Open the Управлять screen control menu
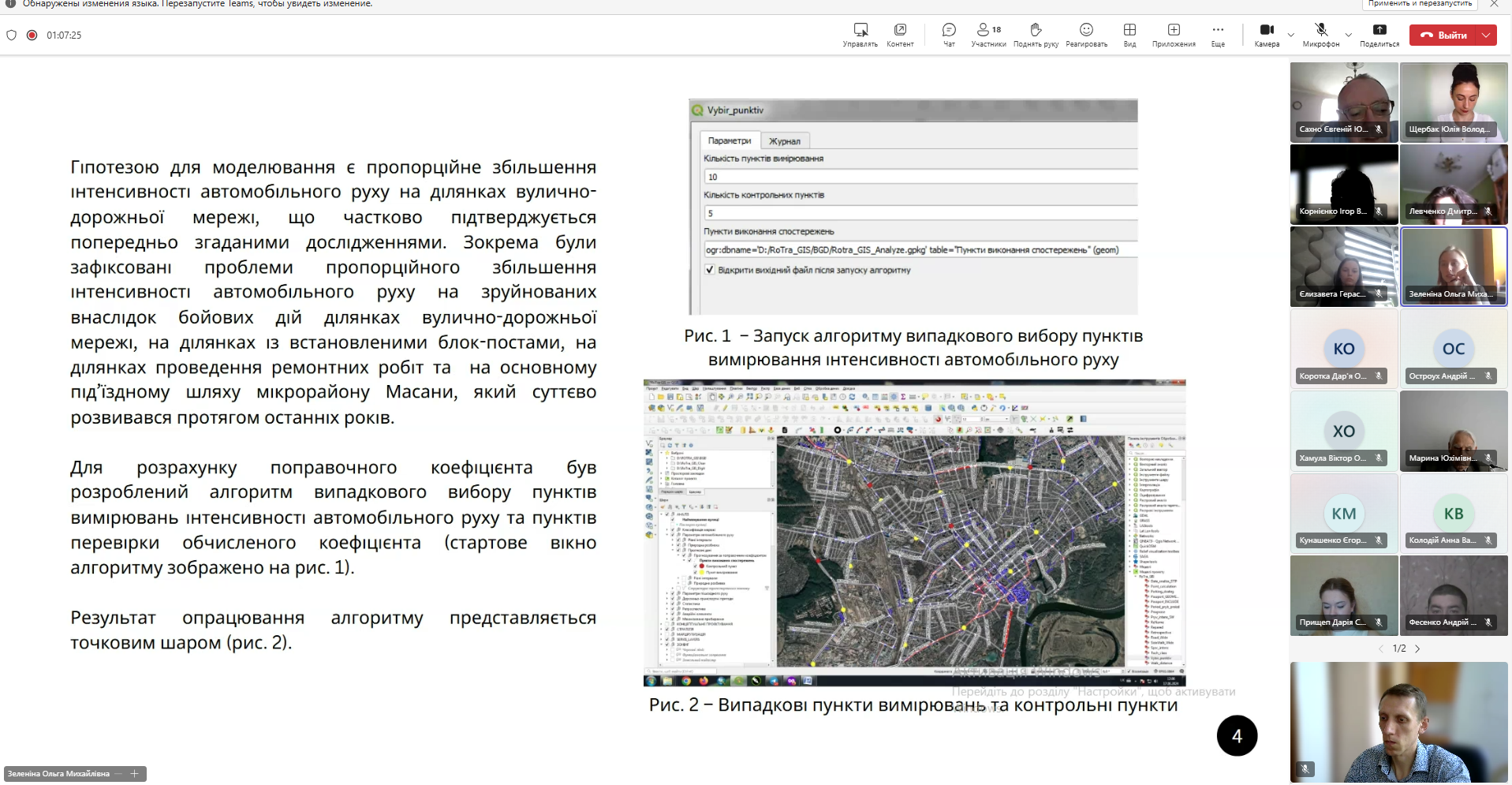Viewport: 1512px width, 785px height. click(860, 35)
